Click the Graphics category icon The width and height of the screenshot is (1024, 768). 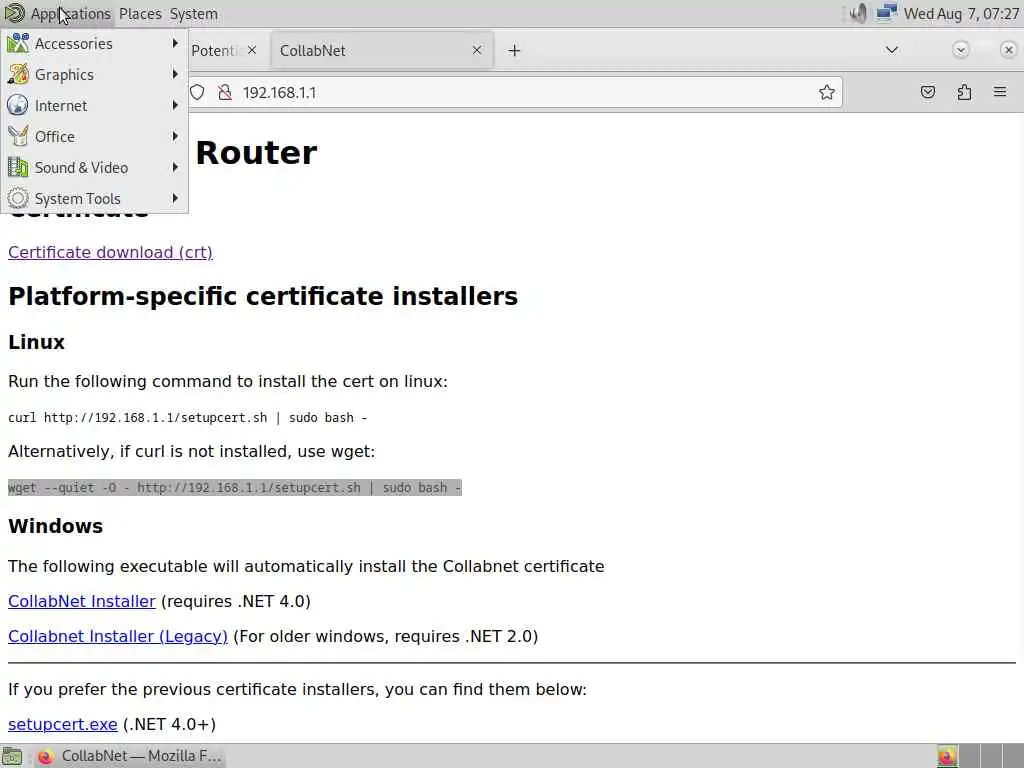coord(18,74)
